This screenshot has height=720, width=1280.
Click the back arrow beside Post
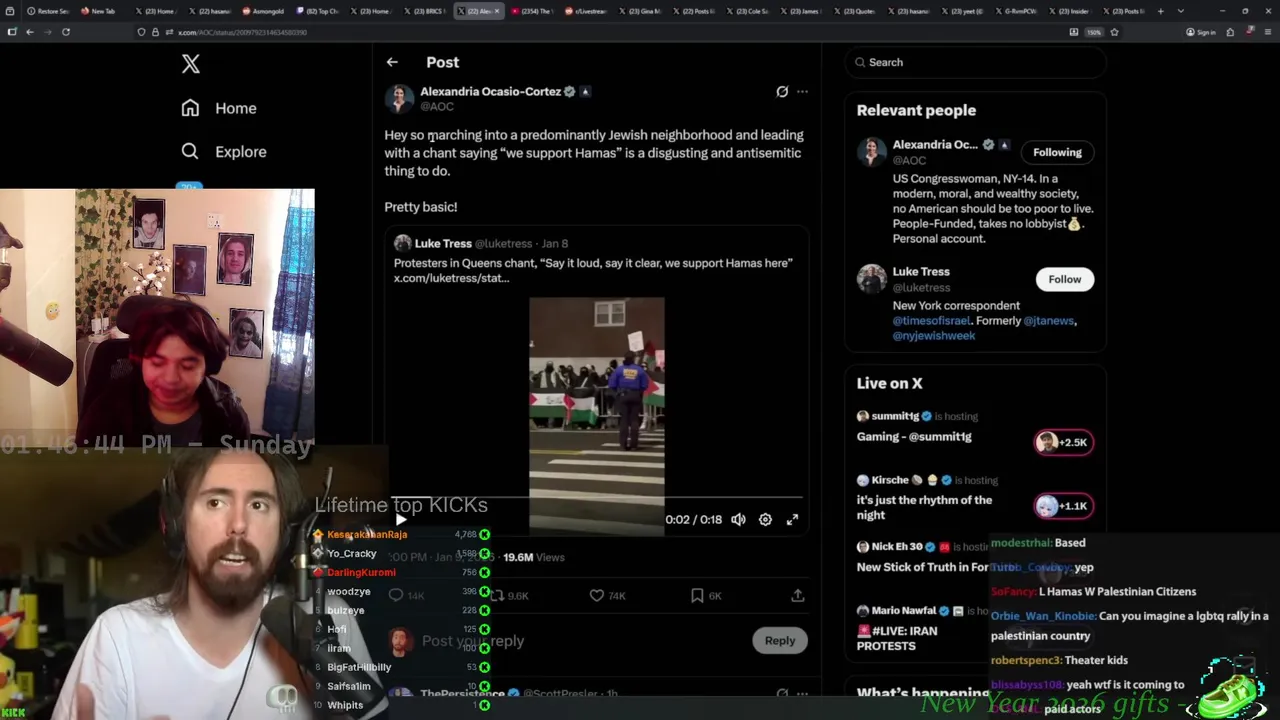point(392,62)
